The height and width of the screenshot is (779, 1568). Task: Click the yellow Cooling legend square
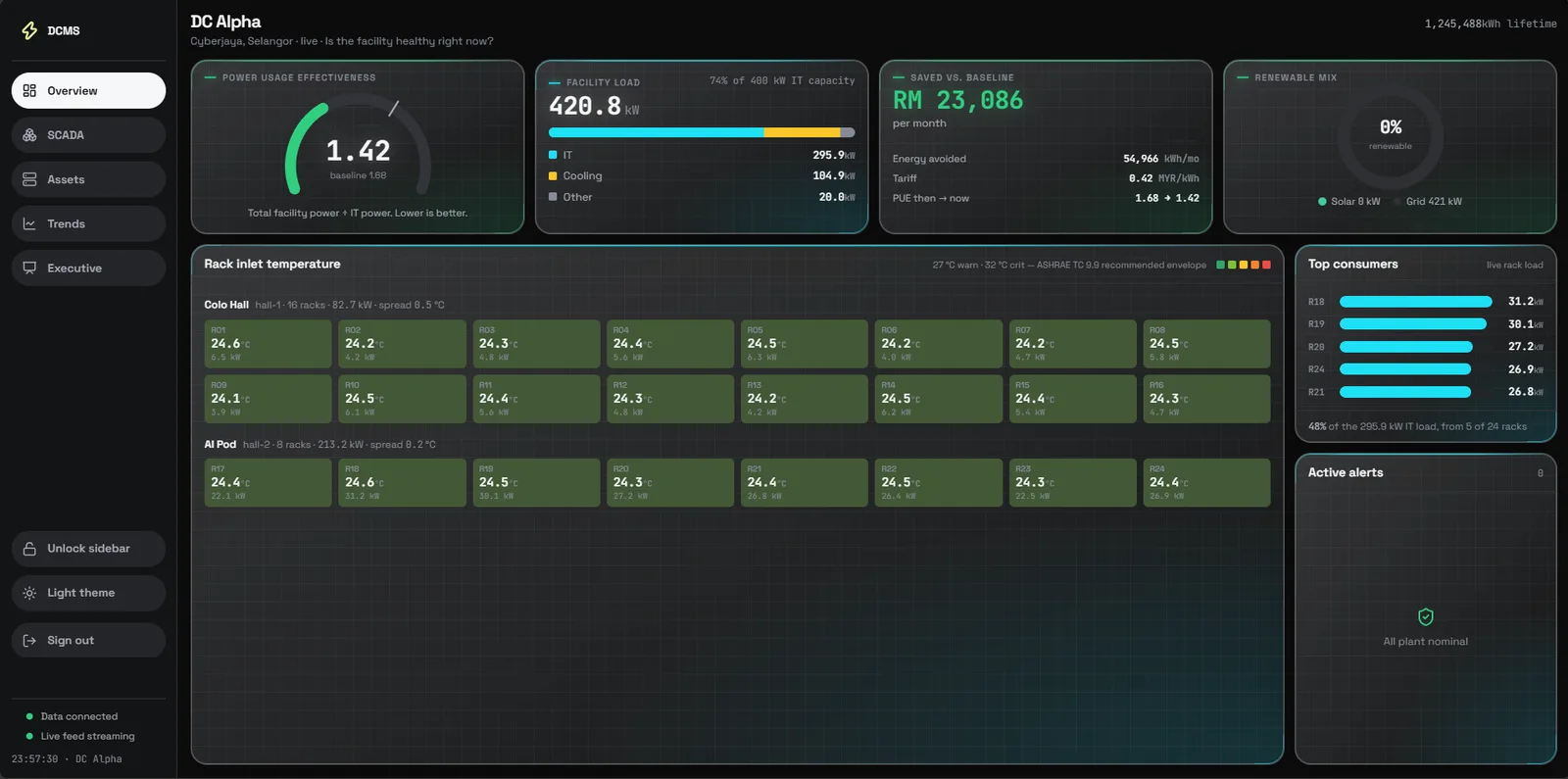tap(553, 175)
